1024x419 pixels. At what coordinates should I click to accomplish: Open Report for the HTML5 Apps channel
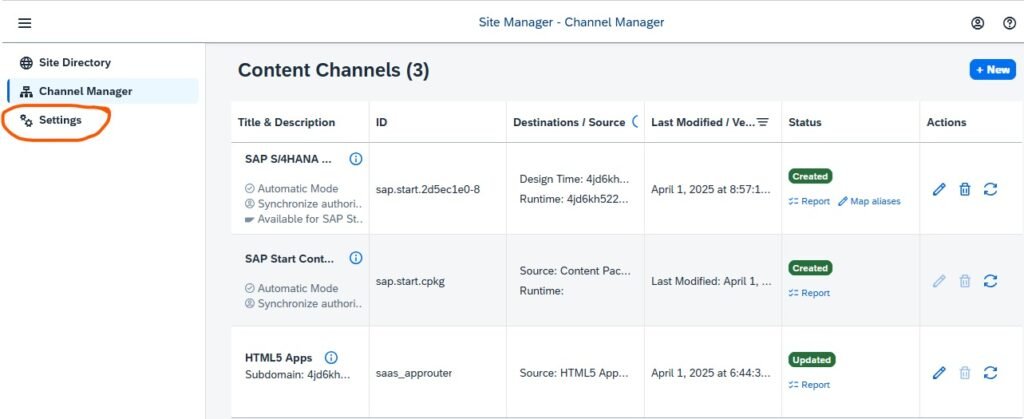coord(809,385)
